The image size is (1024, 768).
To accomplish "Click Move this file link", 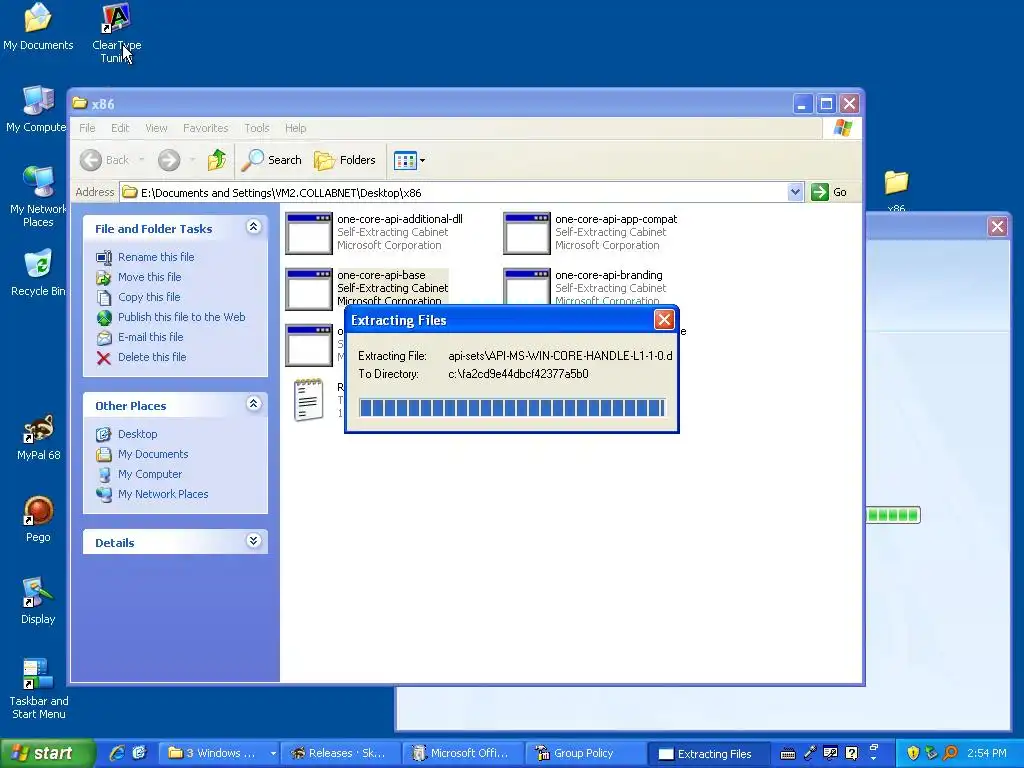I will (x=150, y=277).
